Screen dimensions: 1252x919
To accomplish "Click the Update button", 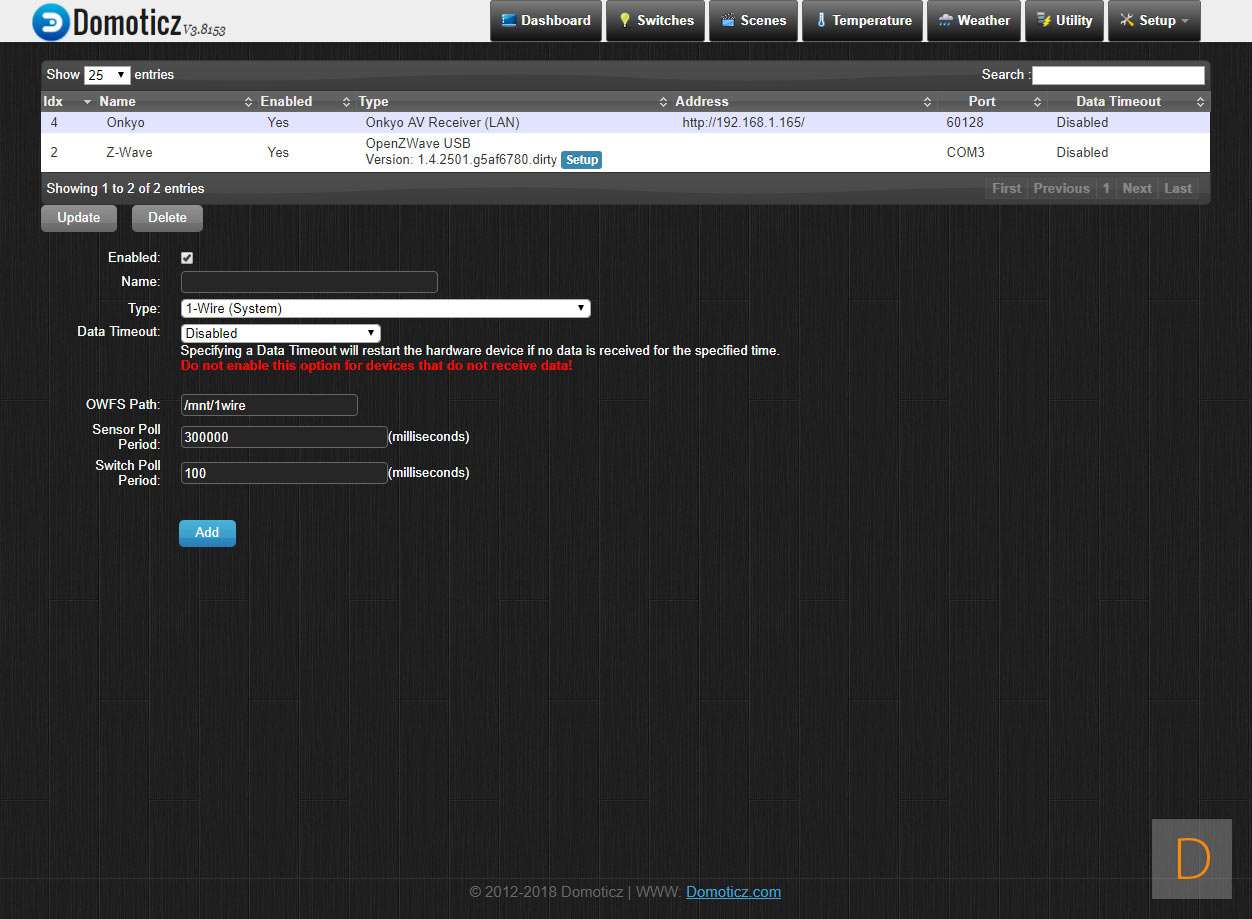I will [78, 218].
